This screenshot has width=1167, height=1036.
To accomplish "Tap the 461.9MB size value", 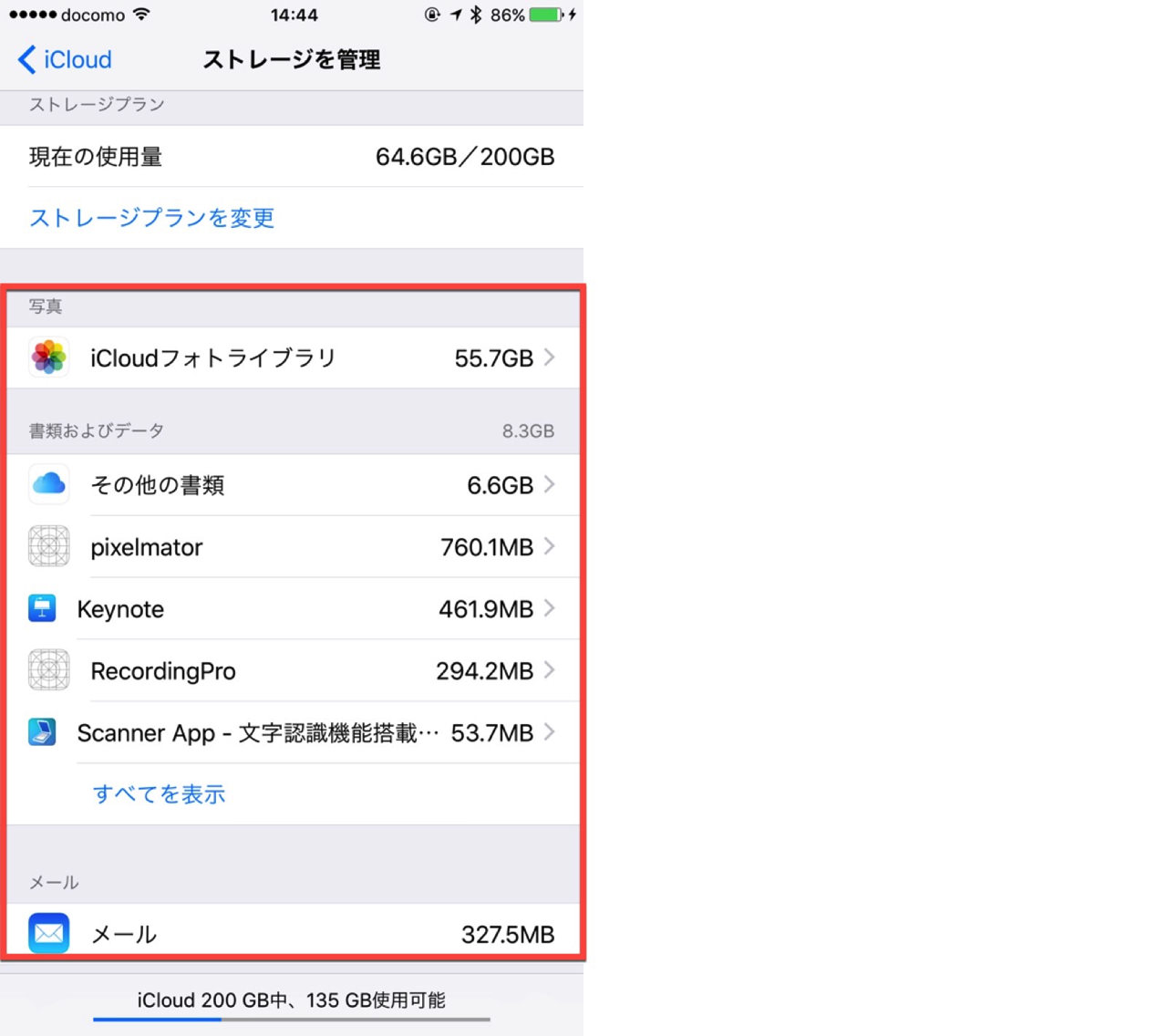I will click(486, 609).
